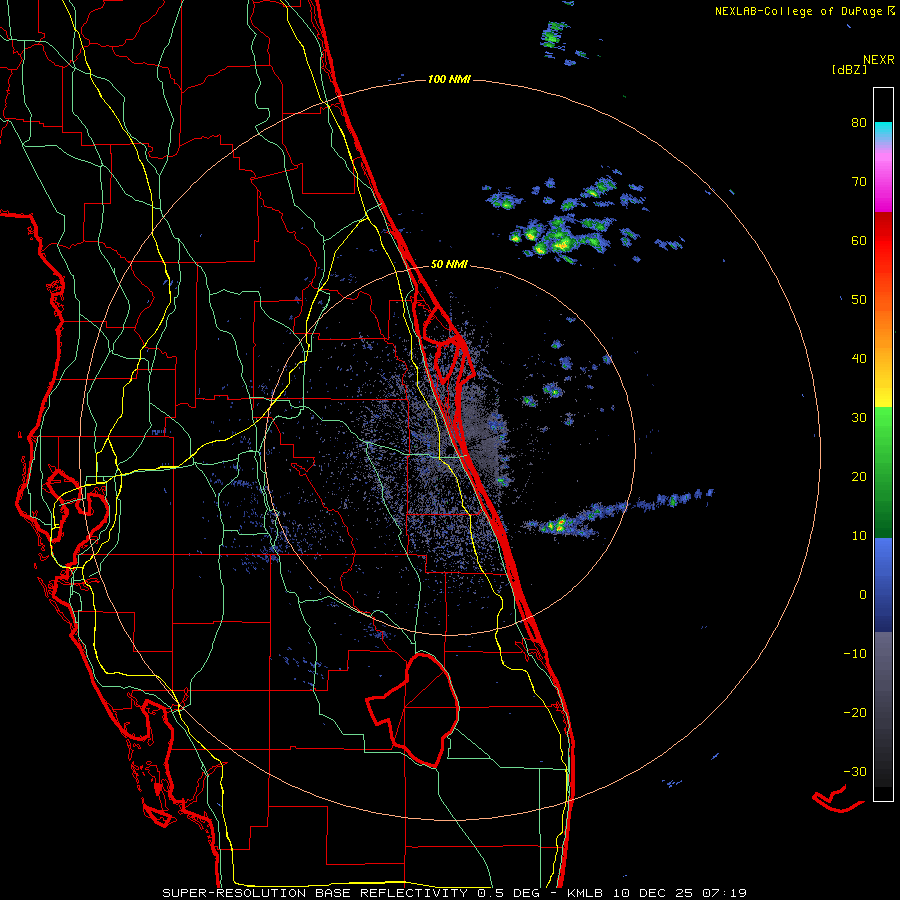The width and height of the screenshot is (900, 900).
Task: Click the elongated echo band offshore east-southeast of the radar
Action: (617, 514)
